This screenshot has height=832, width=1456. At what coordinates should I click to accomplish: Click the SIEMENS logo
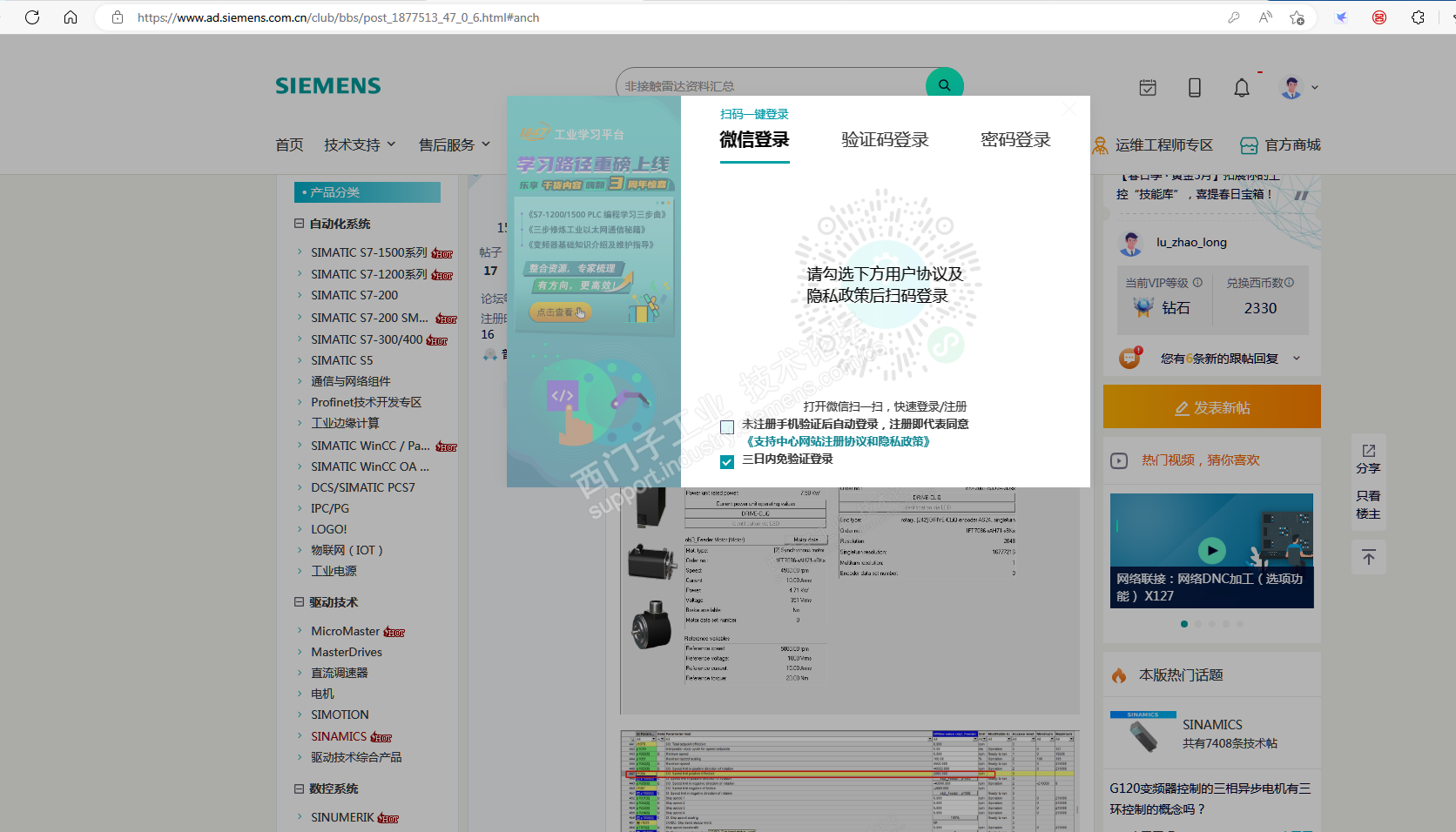coord(328,86)
